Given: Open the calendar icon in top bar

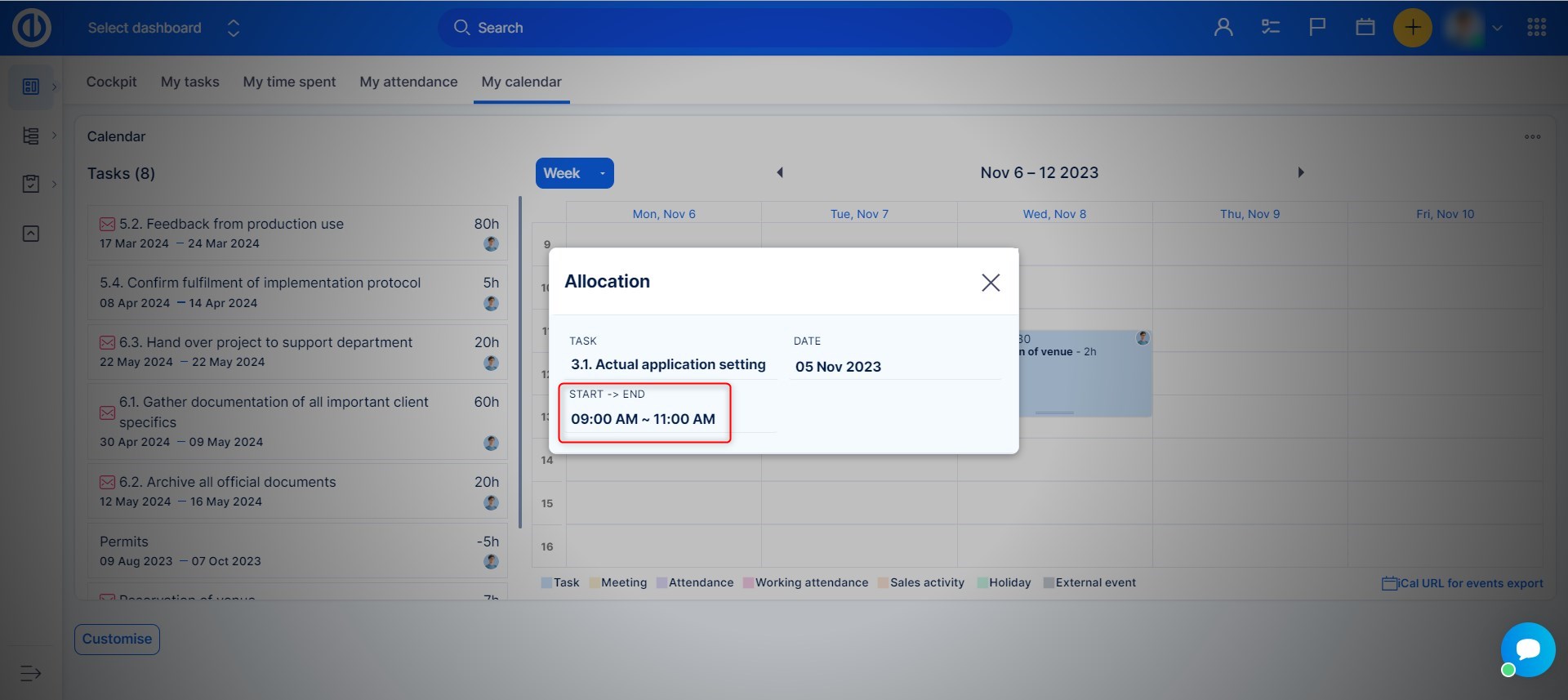Looking at the screenshot, I should (x=1365, y=28).
